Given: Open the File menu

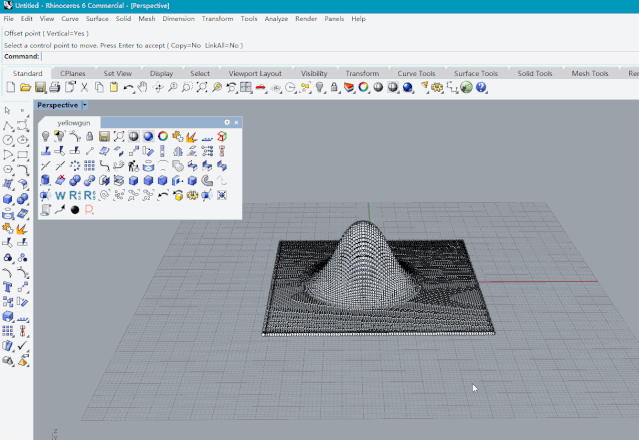Looking at the screenshot, I should 9,19.
